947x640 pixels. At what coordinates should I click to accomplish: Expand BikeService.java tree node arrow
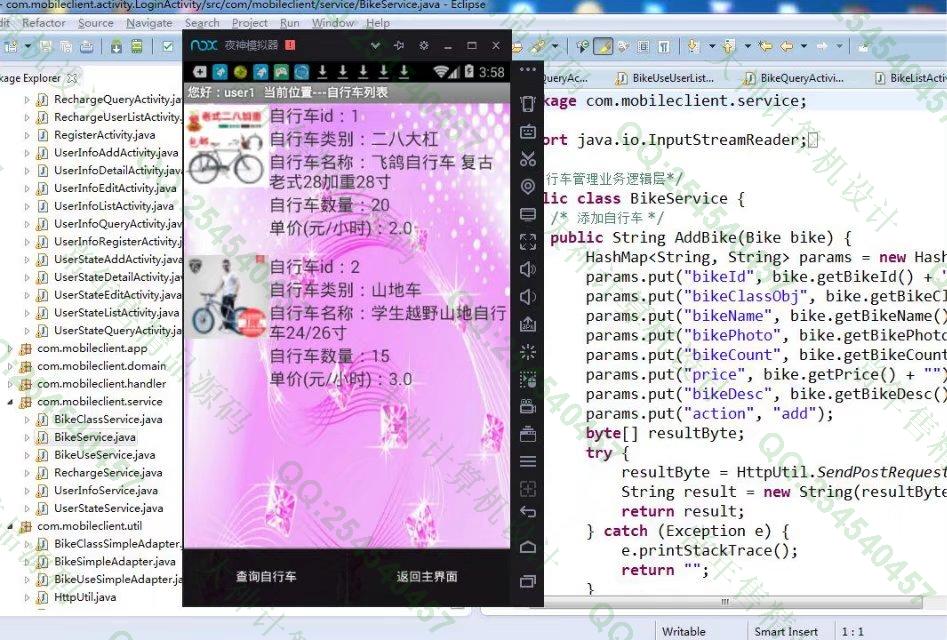(27, 437)
